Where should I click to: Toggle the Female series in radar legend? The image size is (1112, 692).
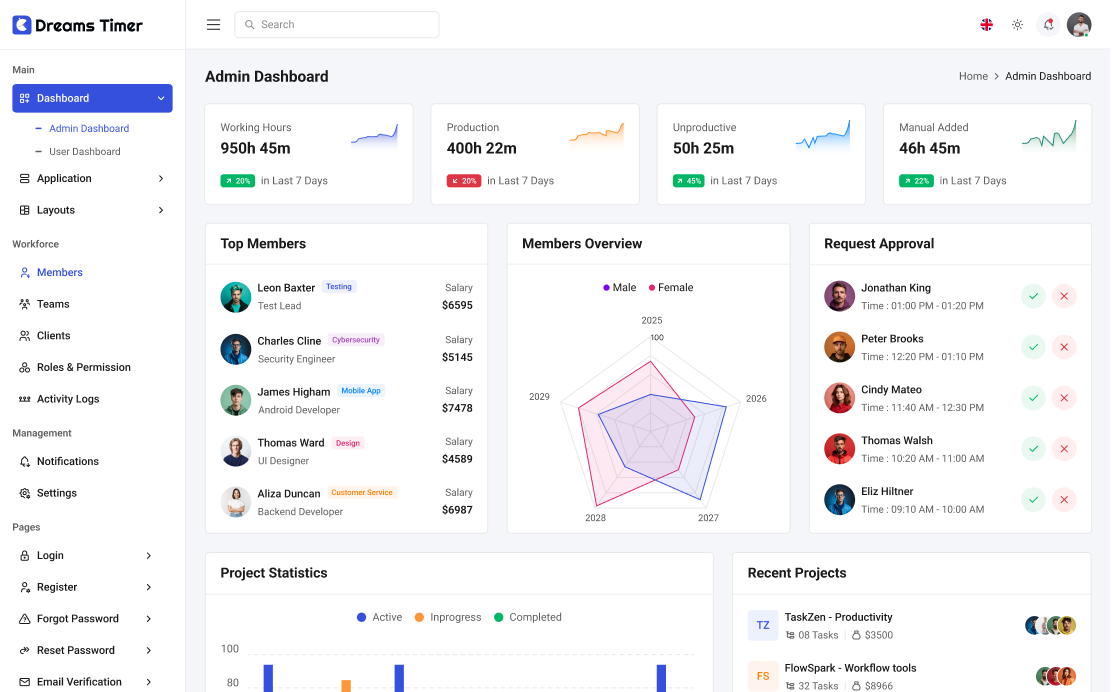click(671, 288)
